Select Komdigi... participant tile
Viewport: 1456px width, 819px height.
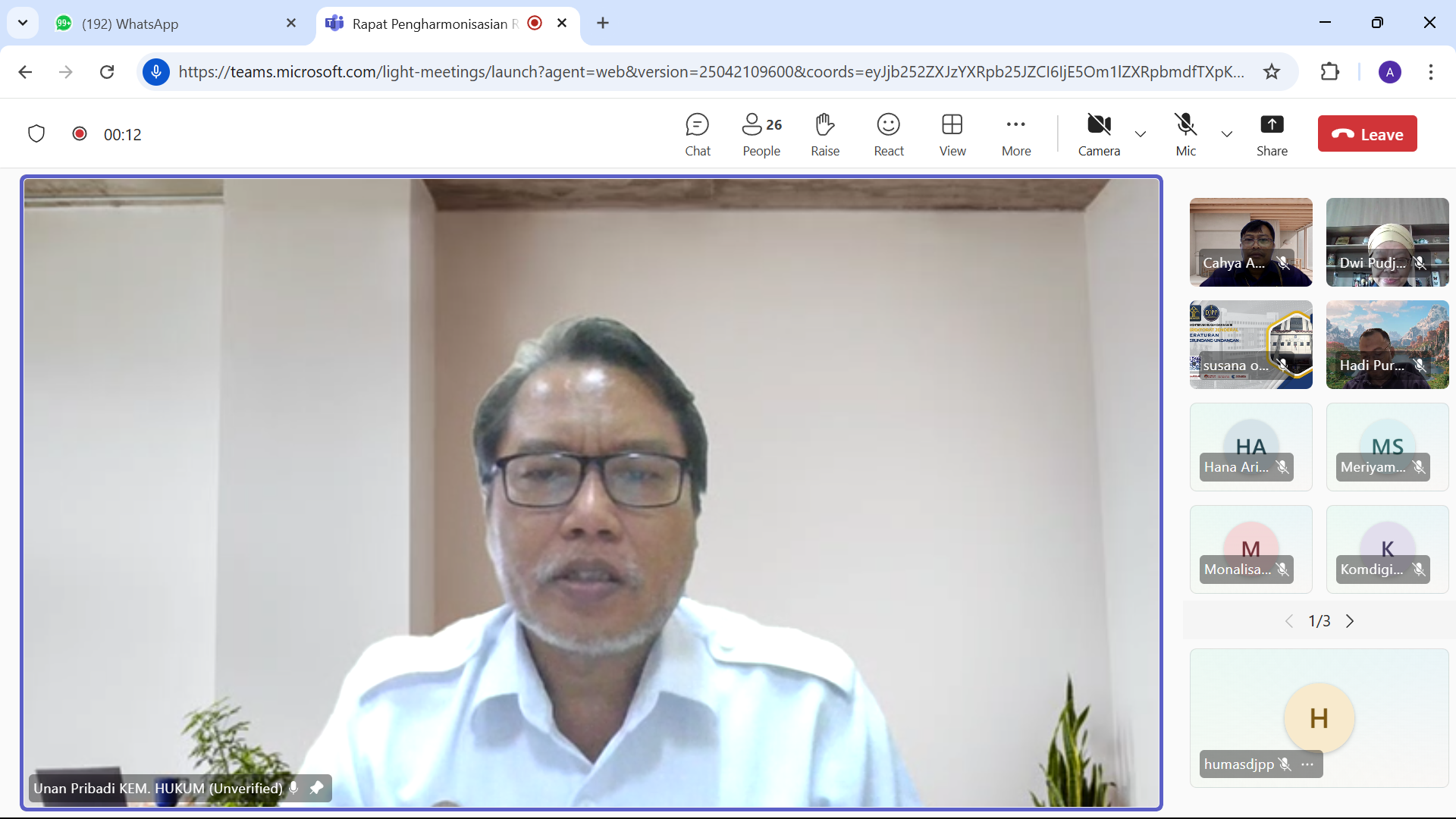(1387, 549)
